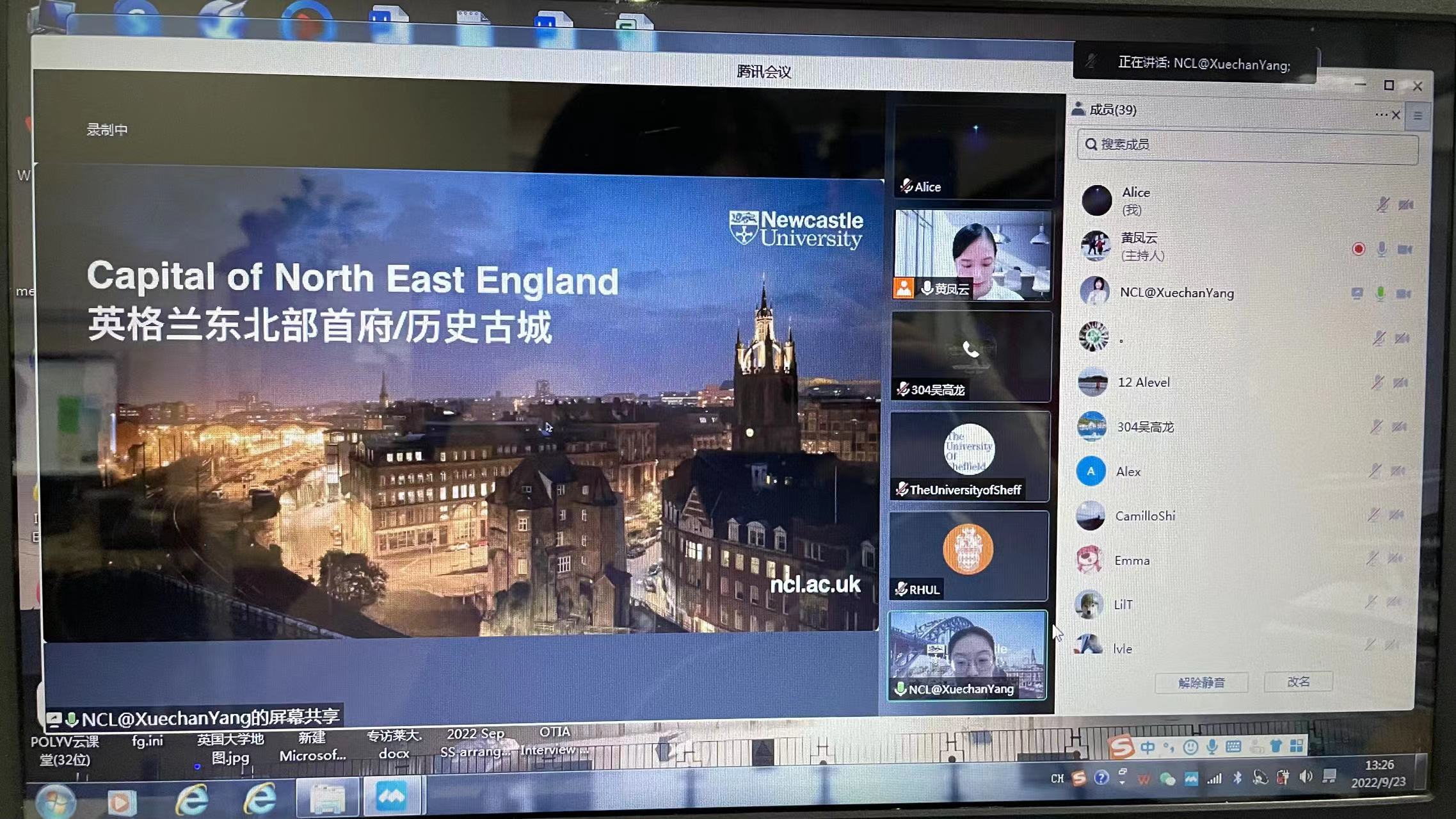Click the 正在讲话 speaking indicator banner
Image resolution: width=1456 pixels, height=819 pixels.
pos(1195,63)
